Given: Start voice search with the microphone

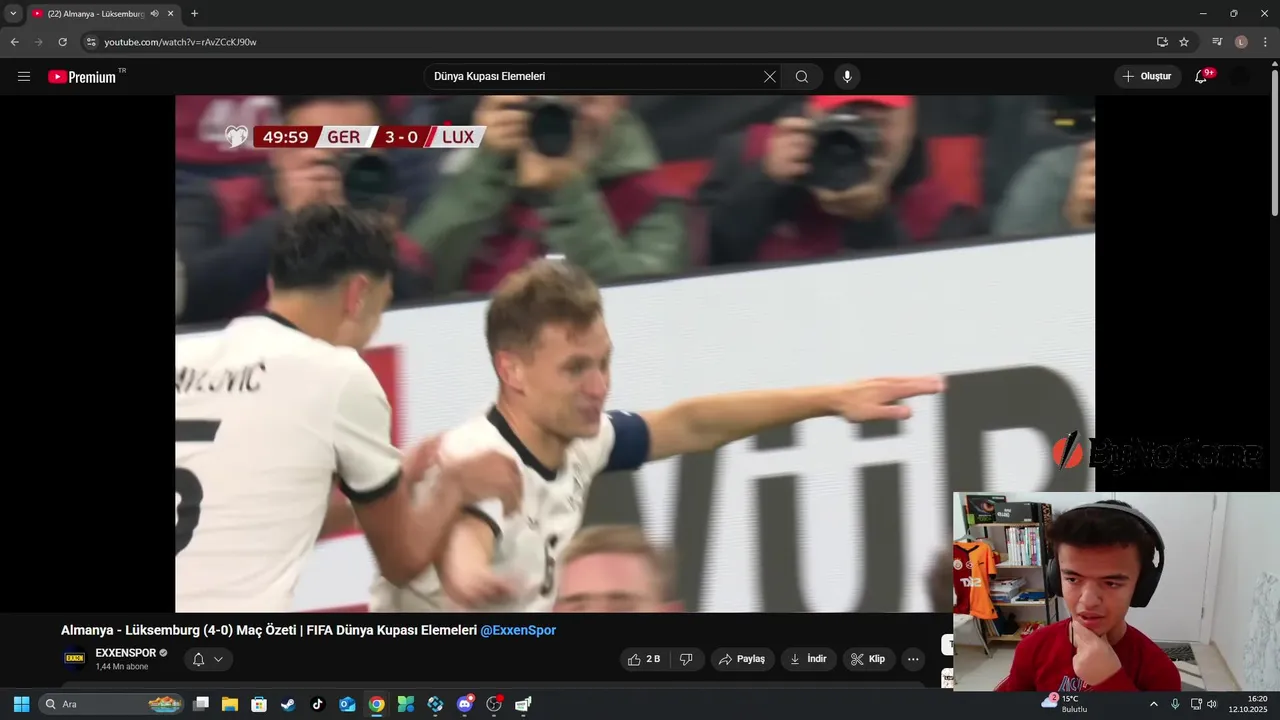Looking at the screenshot, I should [847, 77].
